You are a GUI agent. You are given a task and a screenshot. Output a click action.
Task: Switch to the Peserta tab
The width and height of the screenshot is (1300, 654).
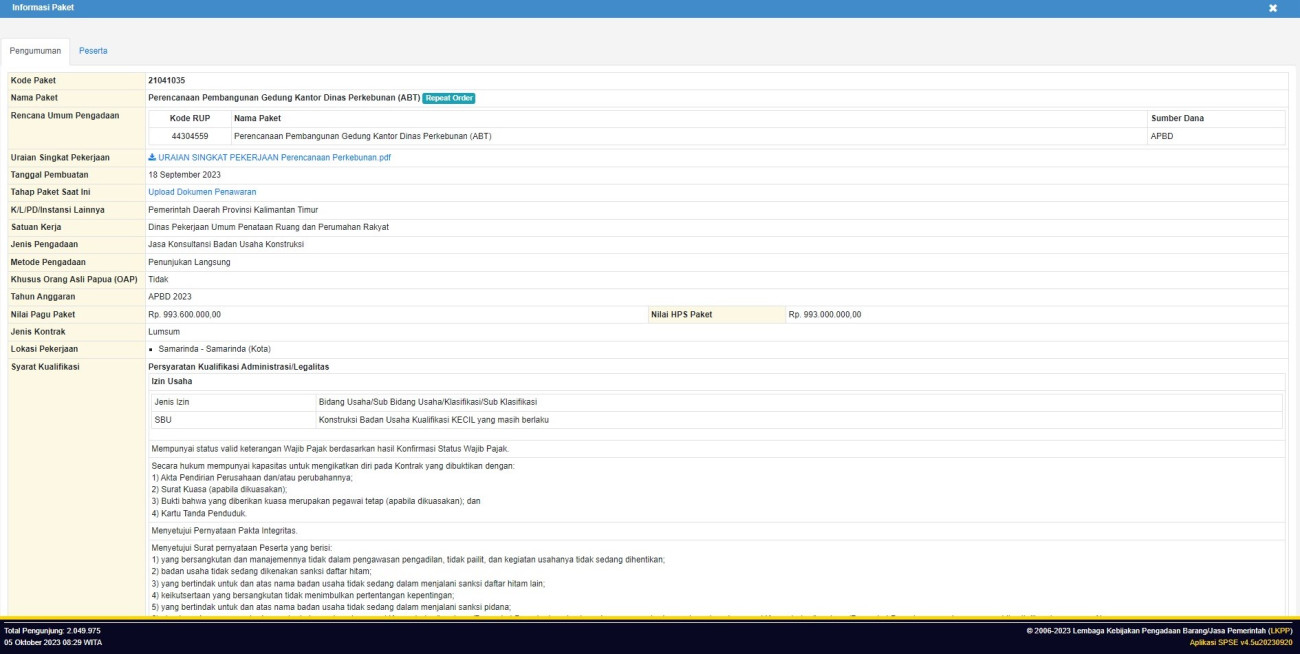click(93, 50)
